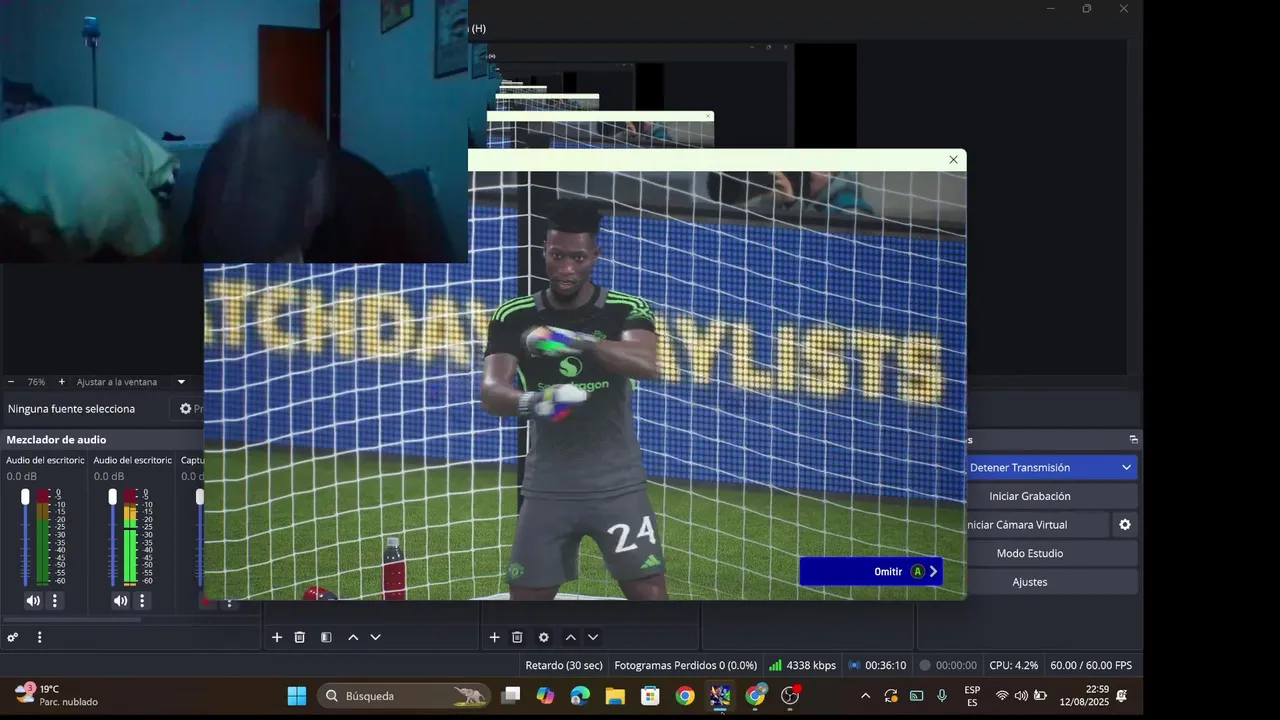
Task: Move scene up using the Scenes toolbar arrow
Action: click(353, 637)
